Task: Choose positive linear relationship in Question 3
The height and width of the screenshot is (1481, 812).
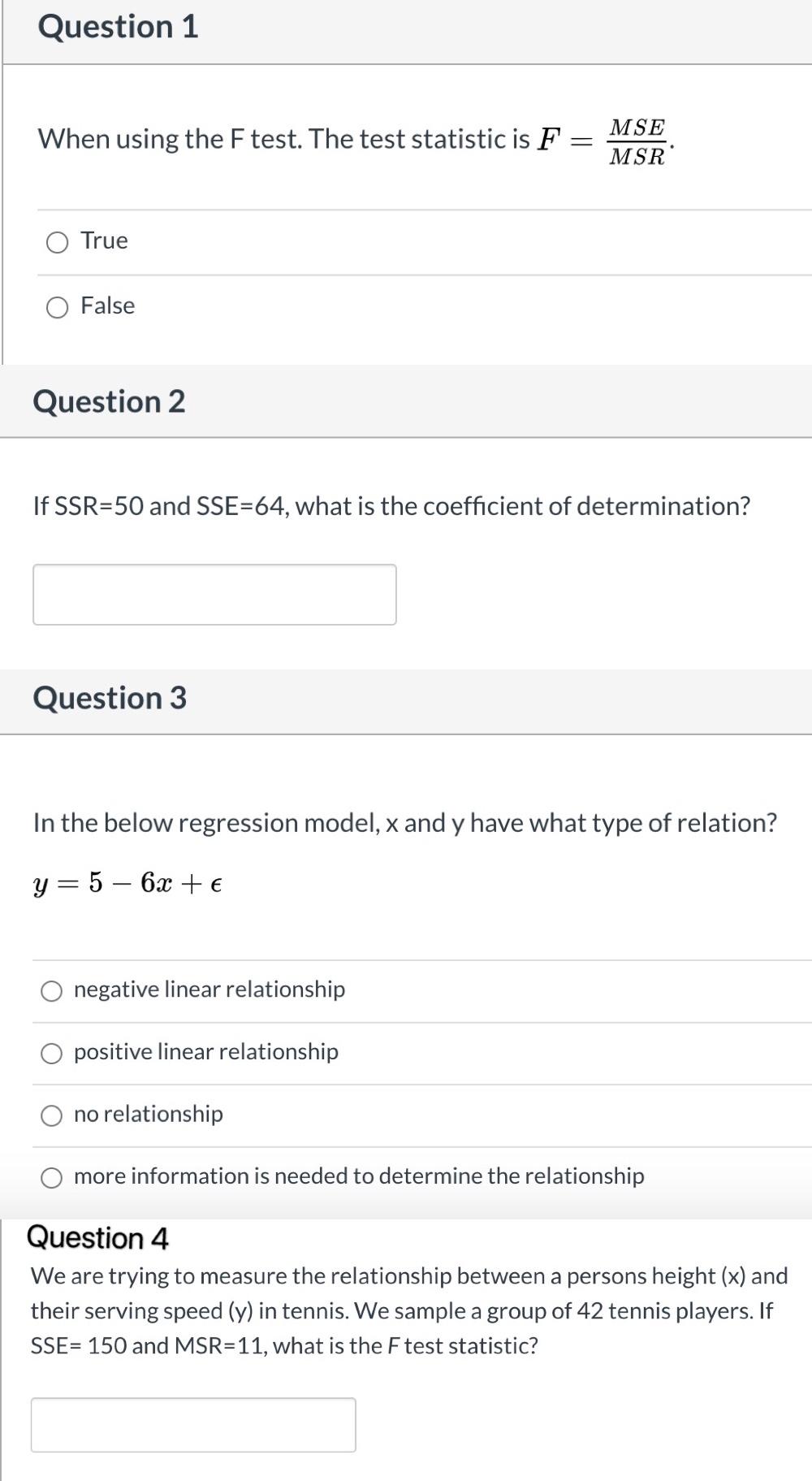Action: (x=52, y=1052)
